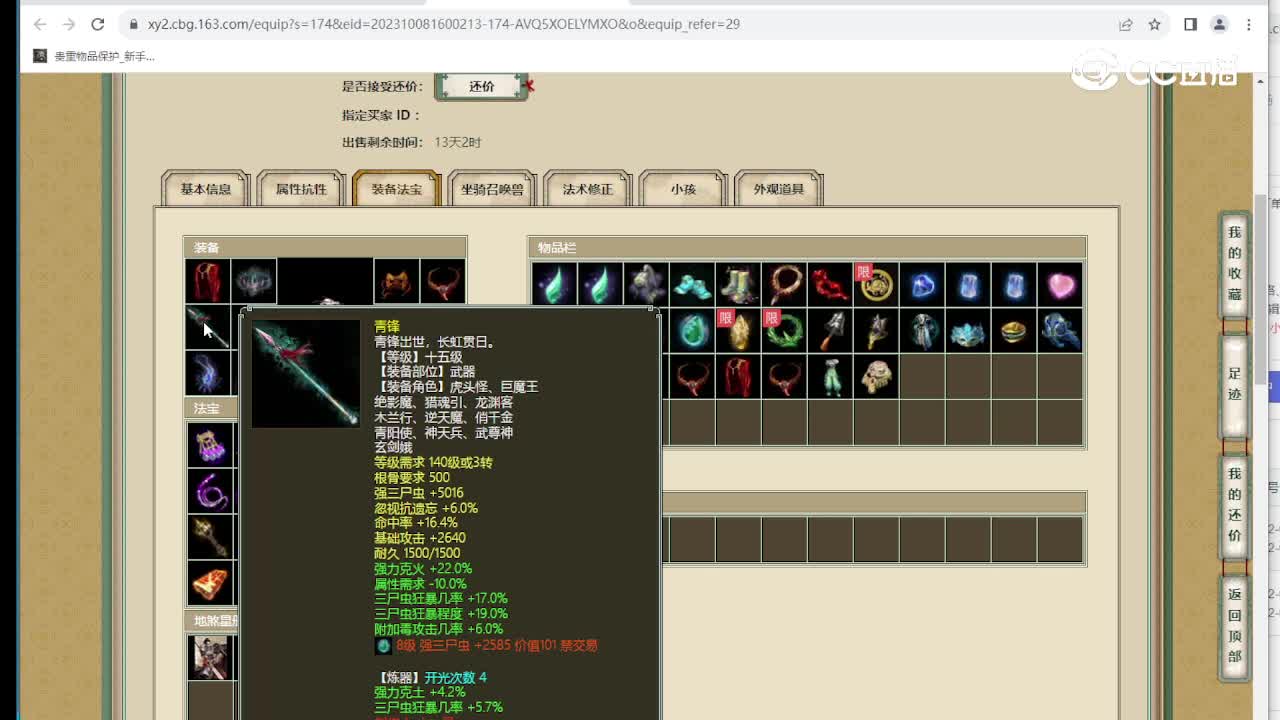The width and height of the screenshot is (1280, 720).
Task: Select the pink heart inventory item
Action: 1059,284
